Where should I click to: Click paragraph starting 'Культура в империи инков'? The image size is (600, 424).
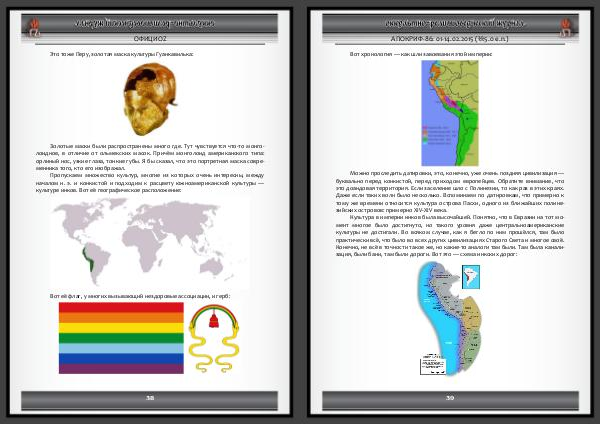tap(450, 236)
